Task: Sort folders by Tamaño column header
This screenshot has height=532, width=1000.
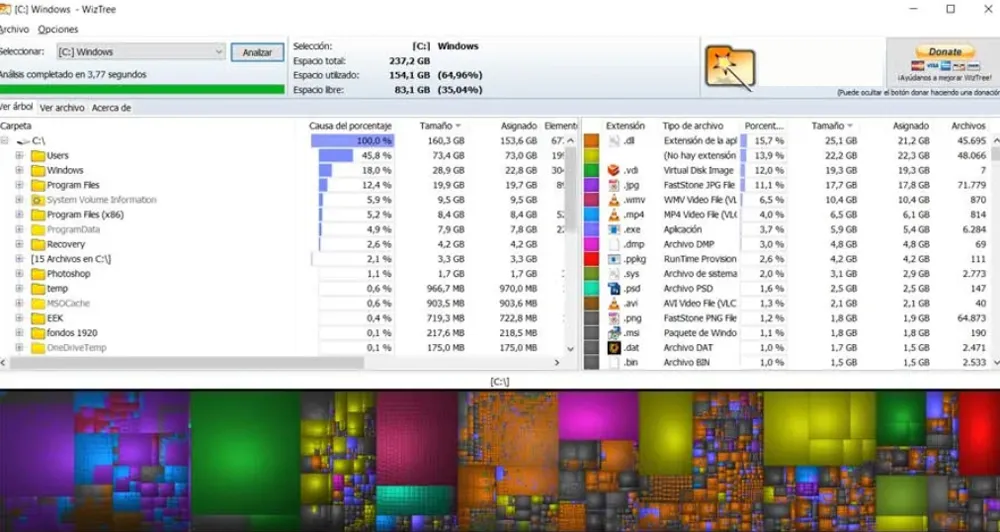Action: (440, 126)
